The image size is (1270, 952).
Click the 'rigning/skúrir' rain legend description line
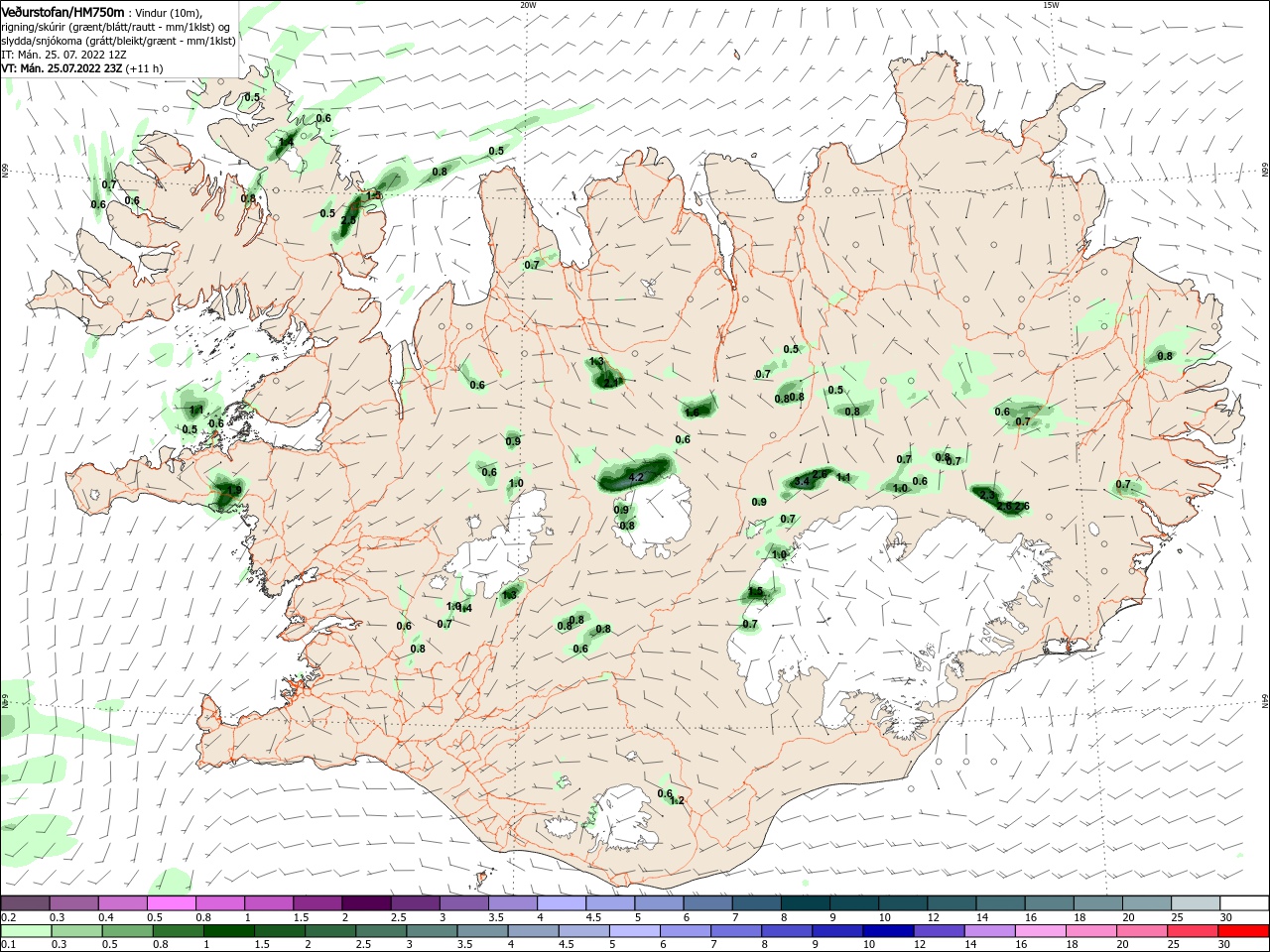point(116,27)
